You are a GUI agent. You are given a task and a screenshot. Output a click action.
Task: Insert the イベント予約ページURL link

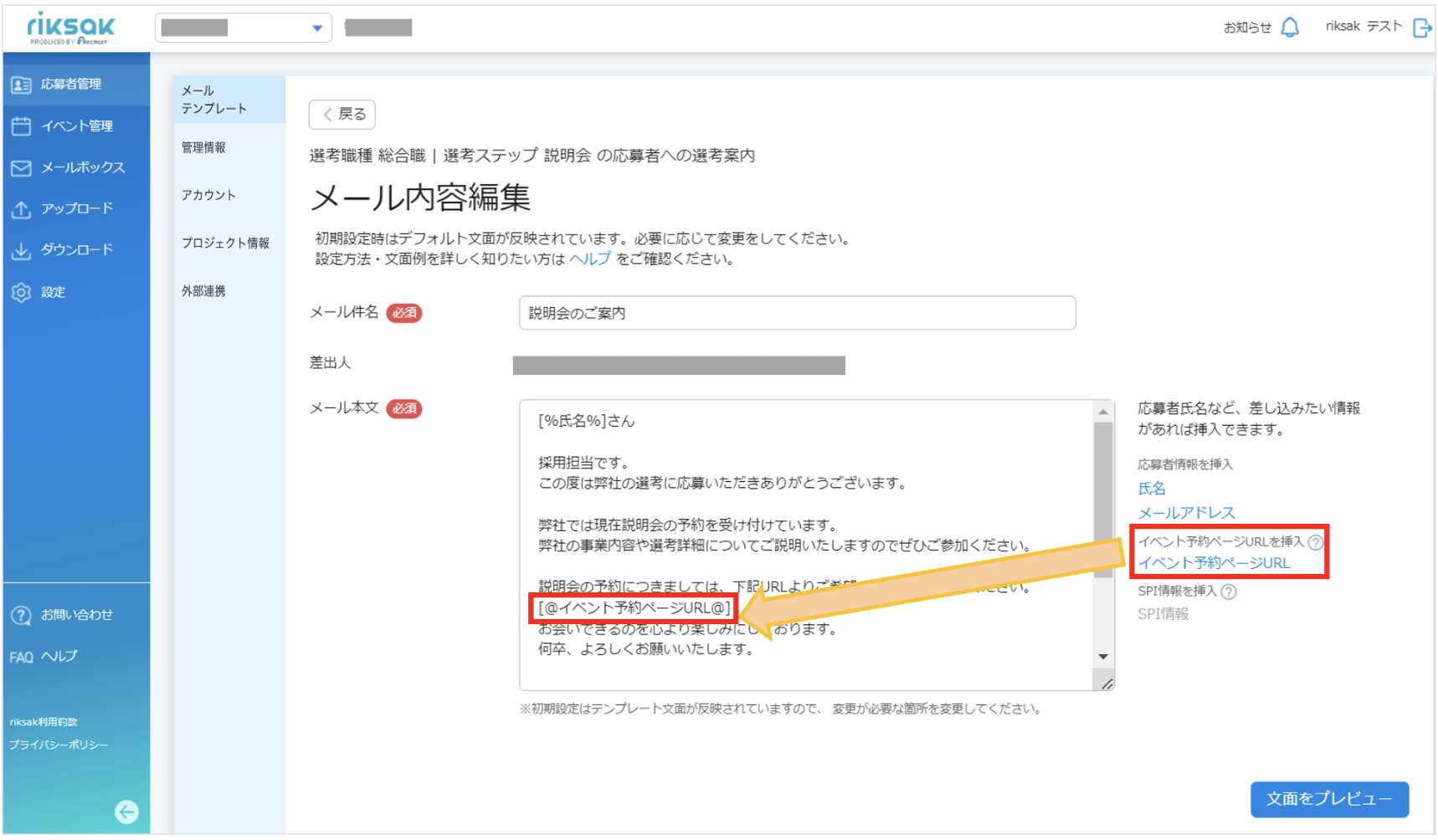1214,563
